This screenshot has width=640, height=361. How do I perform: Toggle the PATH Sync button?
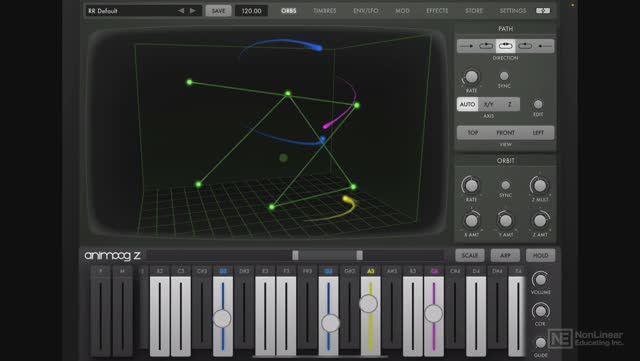(504, 76)
